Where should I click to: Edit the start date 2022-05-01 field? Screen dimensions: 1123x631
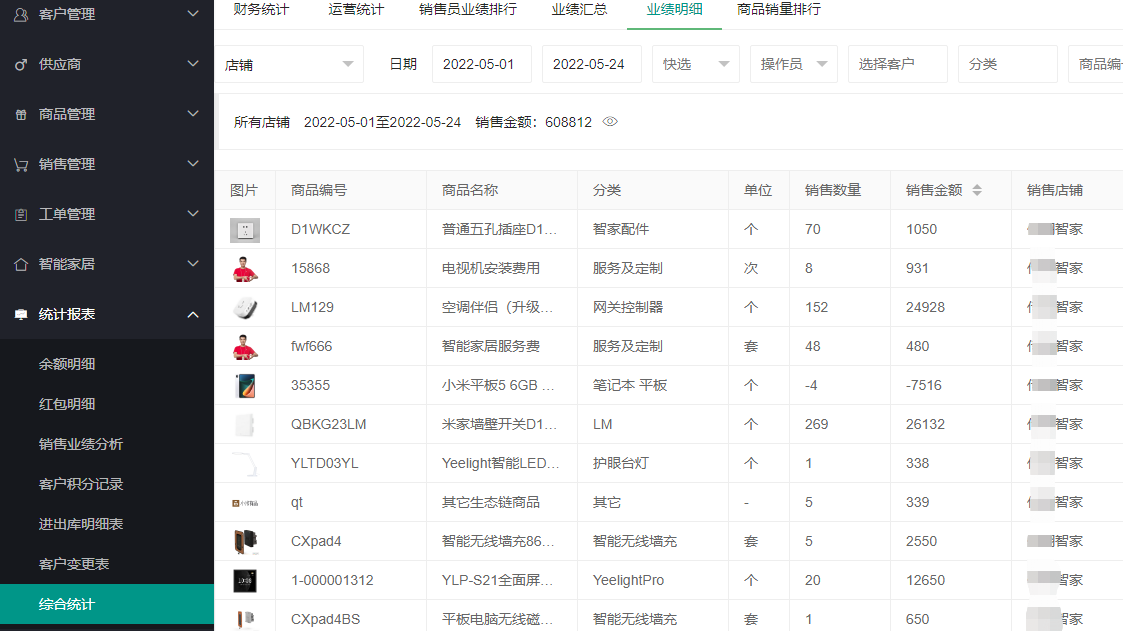(482, 64)
